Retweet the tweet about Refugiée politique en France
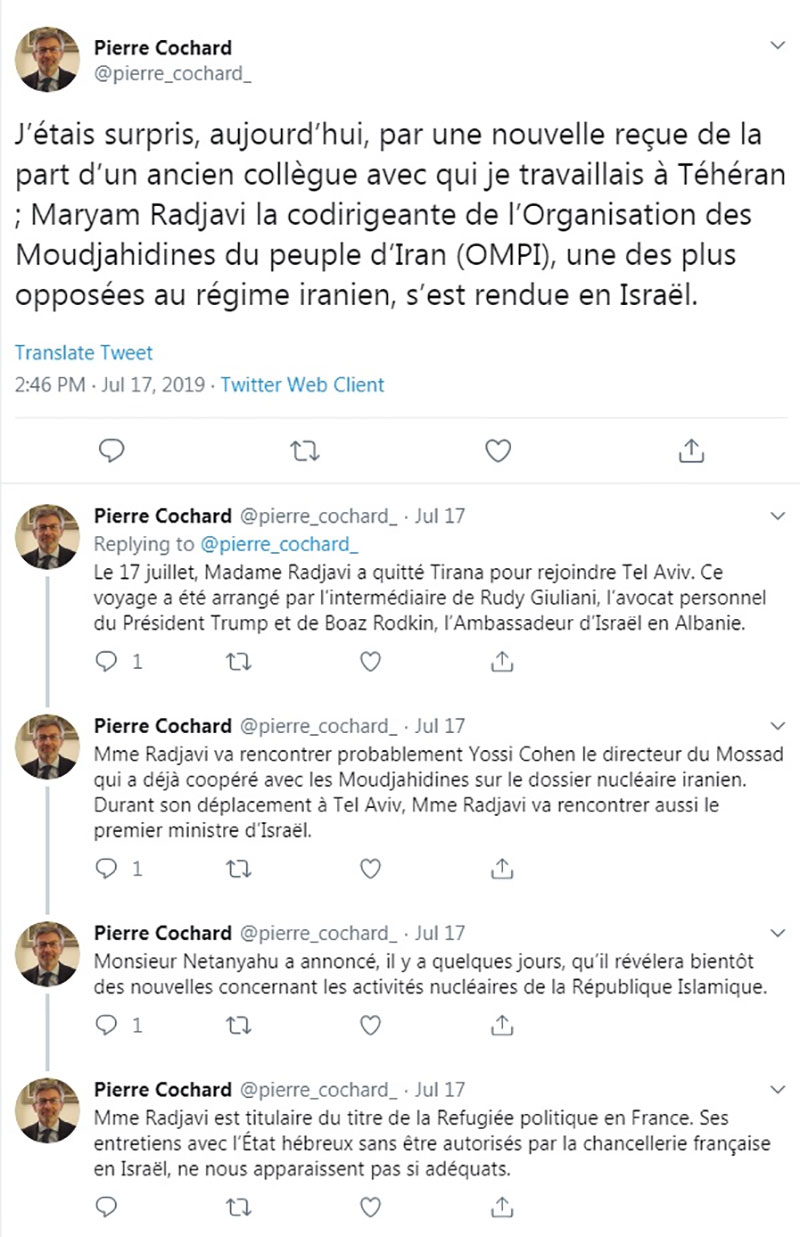 pos(239,1208)
